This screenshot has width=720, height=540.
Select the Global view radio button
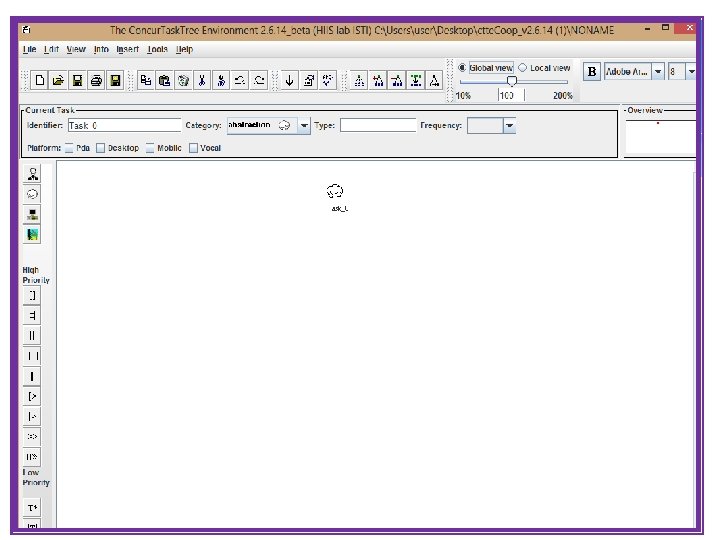click(462, 68)
